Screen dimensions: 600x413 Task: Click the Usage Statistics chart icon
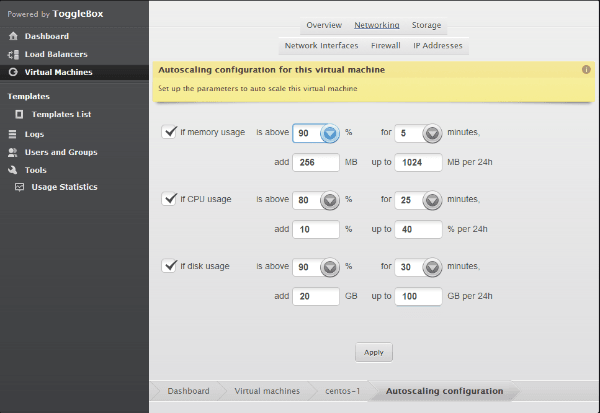19,187
